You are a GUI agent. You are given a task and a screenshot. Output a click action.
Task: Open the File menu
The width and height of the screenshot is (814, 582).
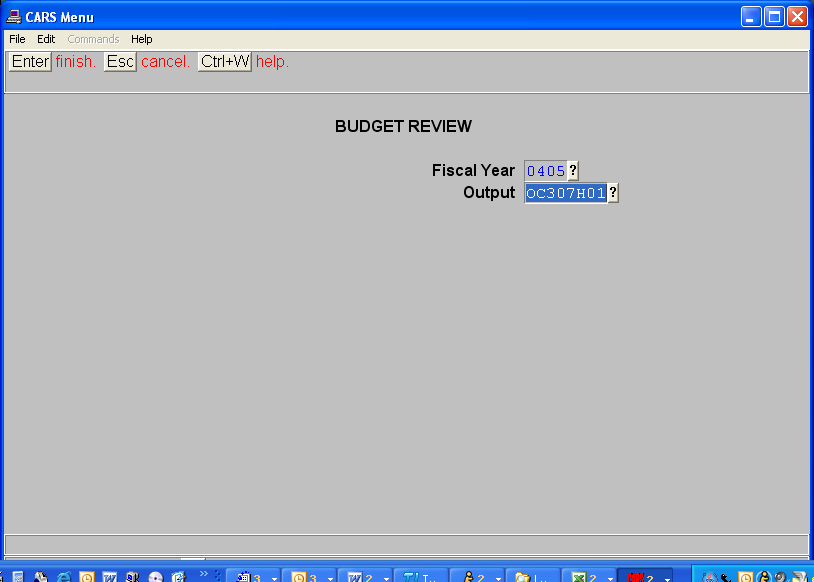[17, 39]
